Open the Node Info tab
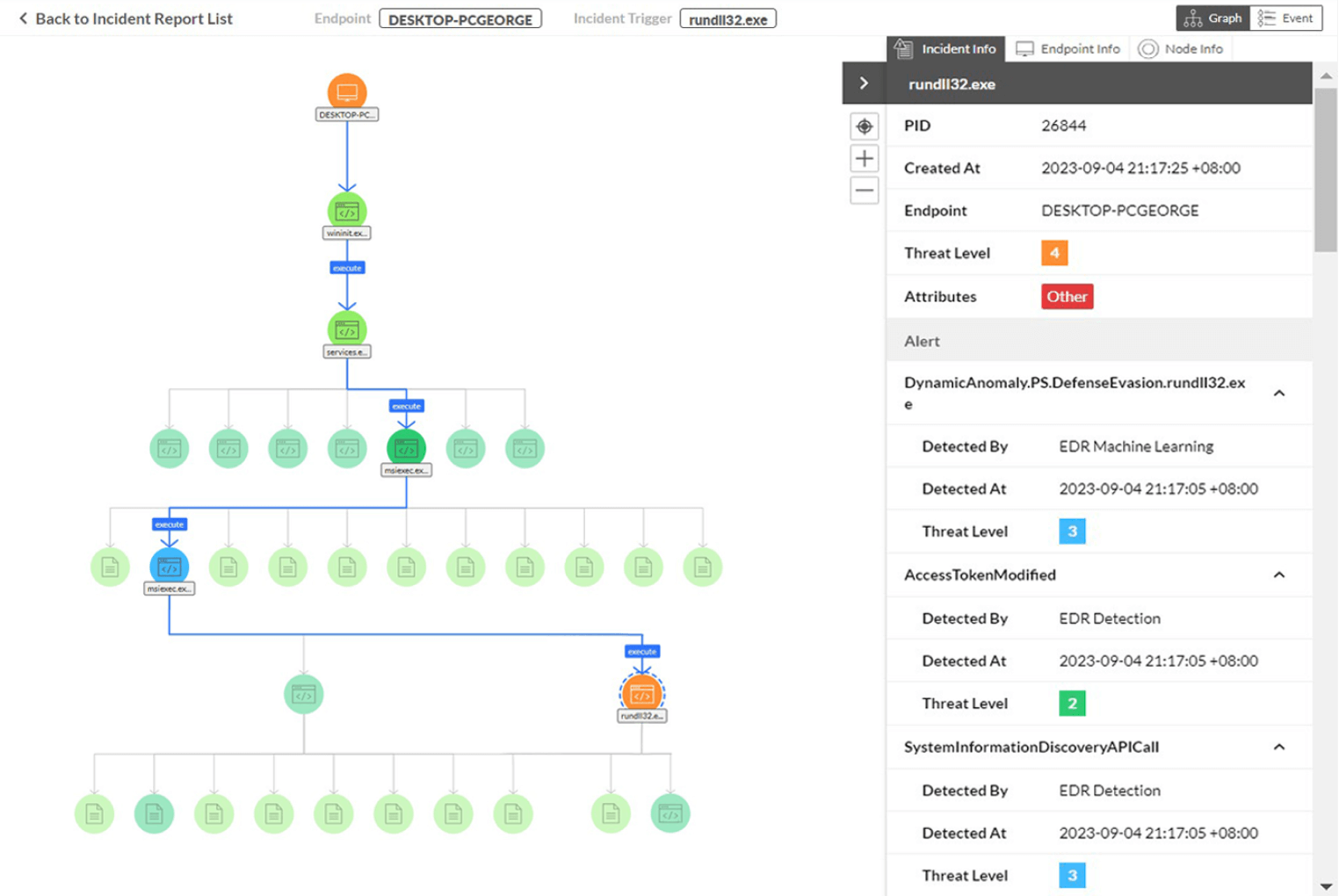The width and height of the screenshot is (1339, 896). click(x=1181, y=49)
